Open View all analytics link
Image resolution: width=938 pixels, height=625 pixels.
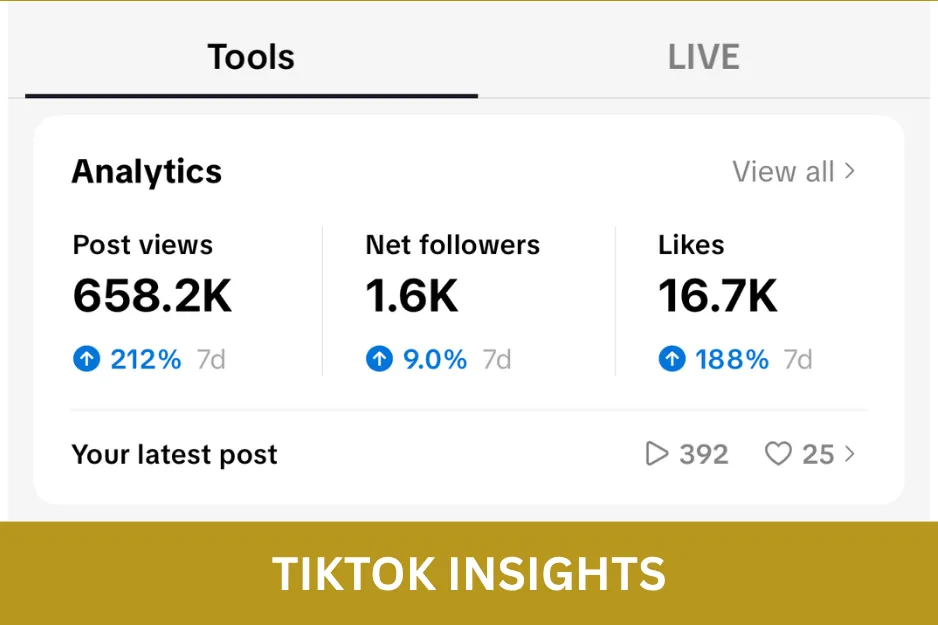[x=793, y=172]
